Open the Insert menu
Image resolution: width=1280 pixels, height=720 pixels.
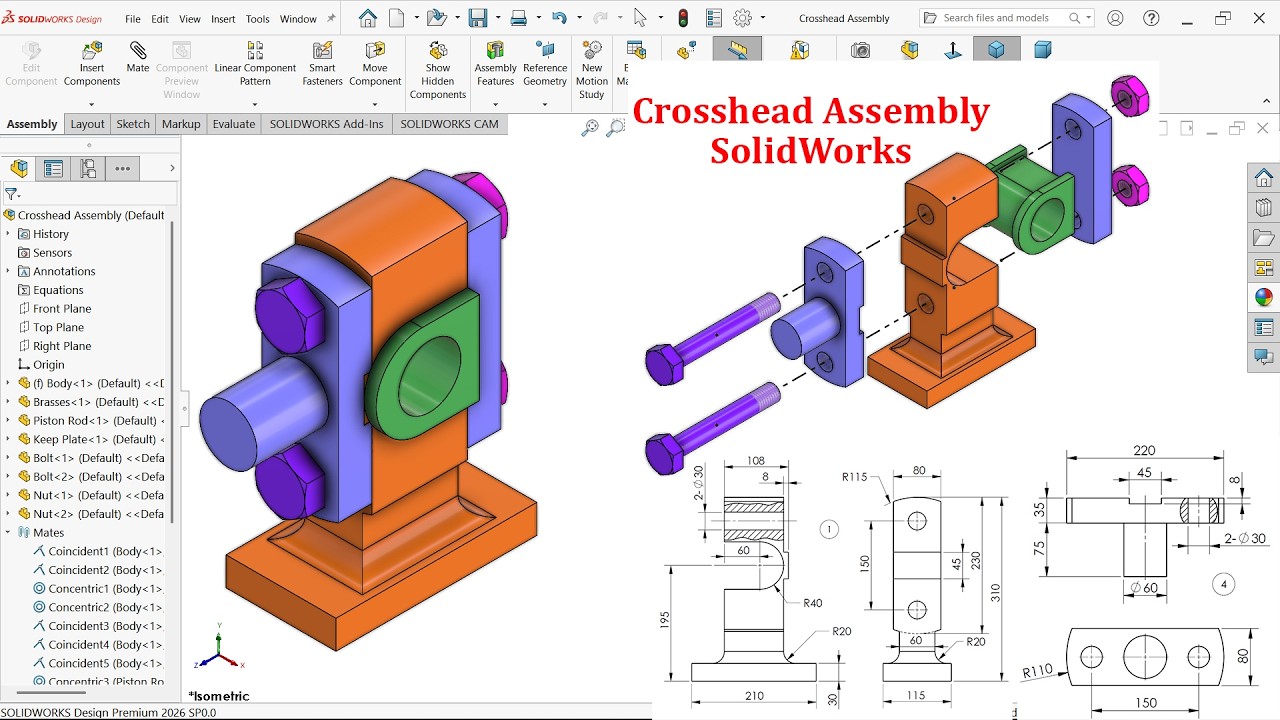point(223,19)
